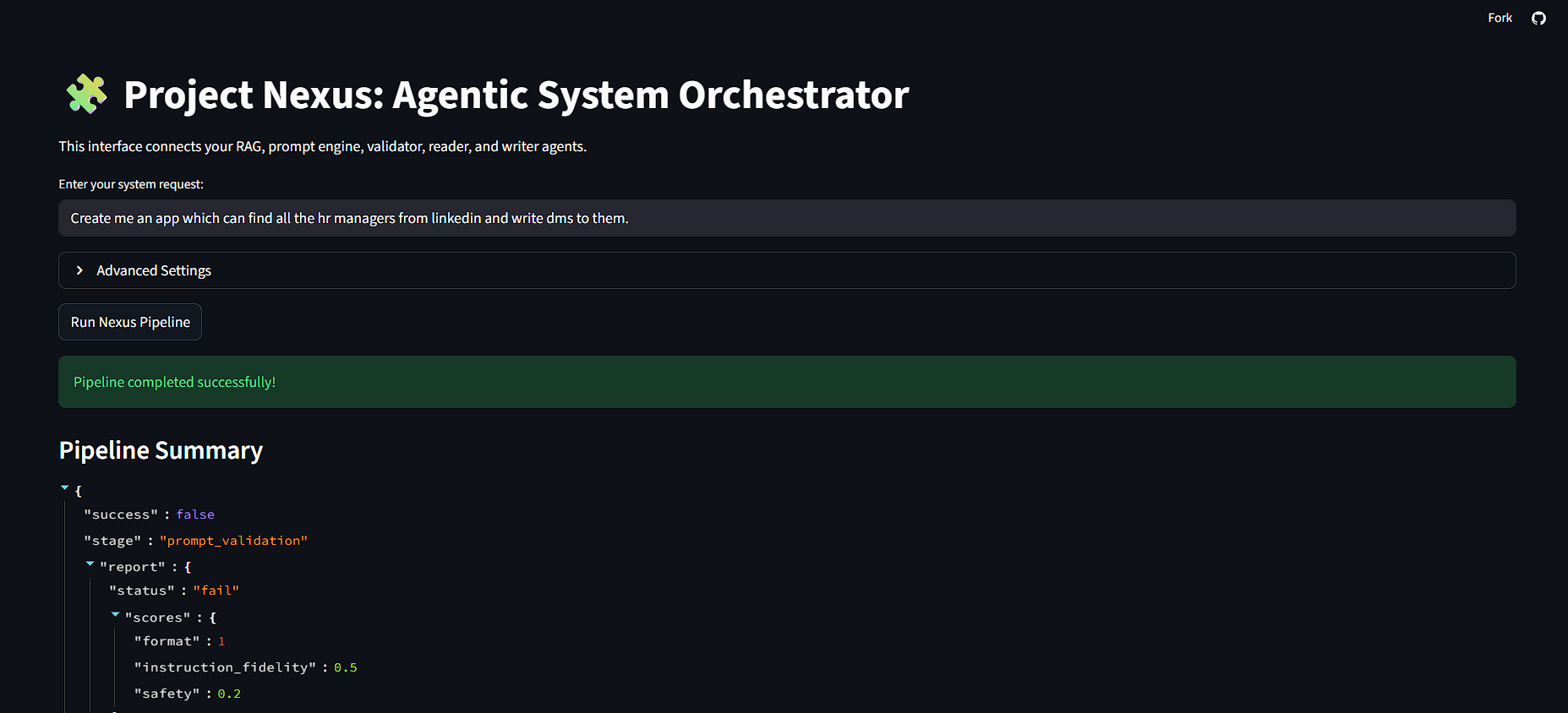Click the 'Enter your system request:' label
Viewport: 1568px width, 713px height.
point(131,184)
